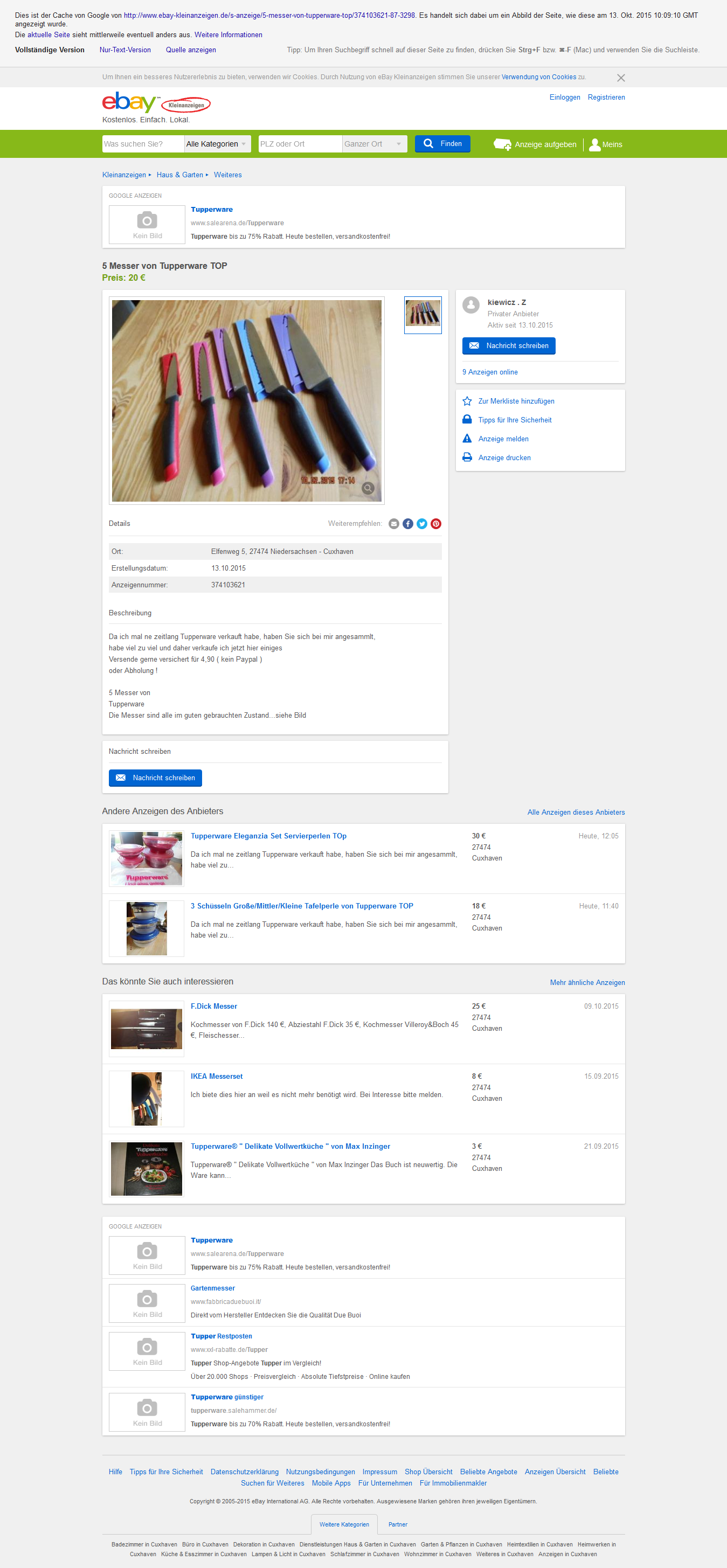This screenshot has height=1568, width=727.
Task: Open the Ganzer Ort radius dropdown
Action: point(375,144)
